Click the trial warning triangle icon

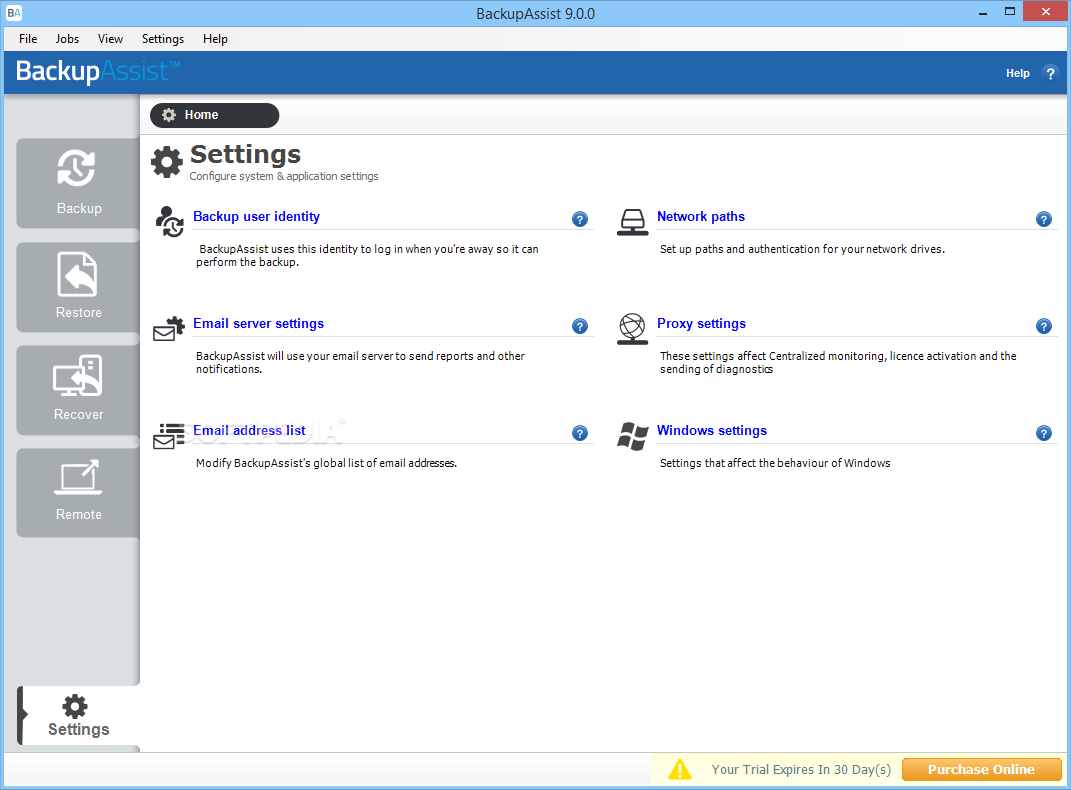point(680,770)
